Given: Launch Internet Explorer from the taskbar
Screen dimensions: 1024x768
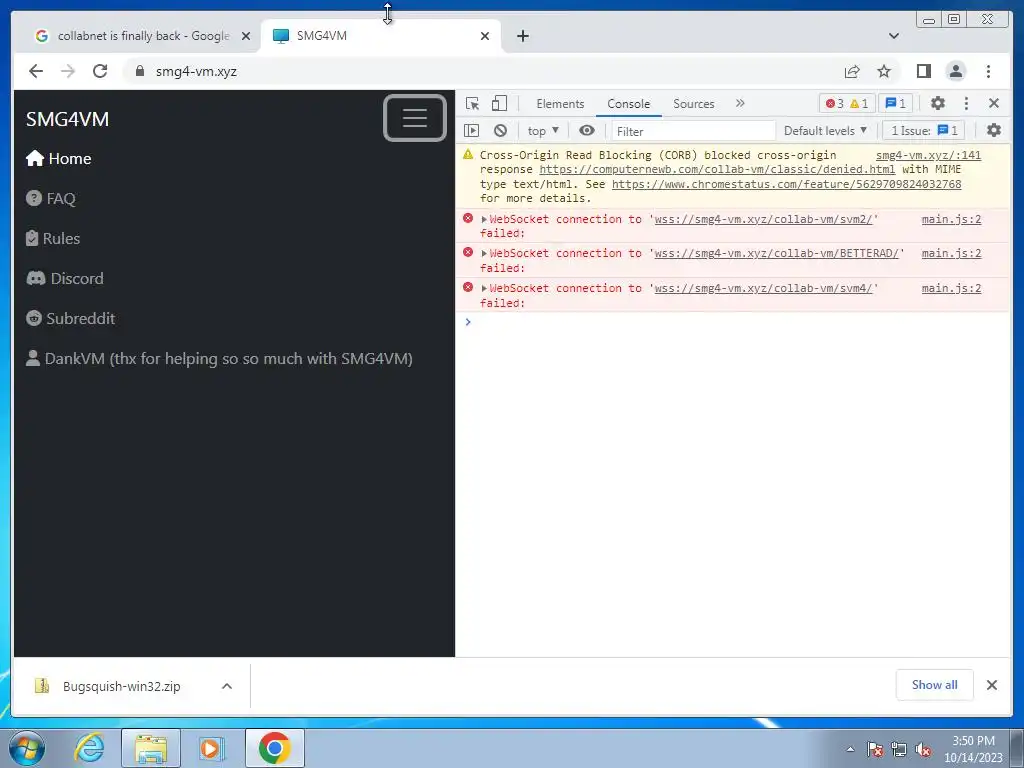Looking at the screenshot, I should 89,748.
